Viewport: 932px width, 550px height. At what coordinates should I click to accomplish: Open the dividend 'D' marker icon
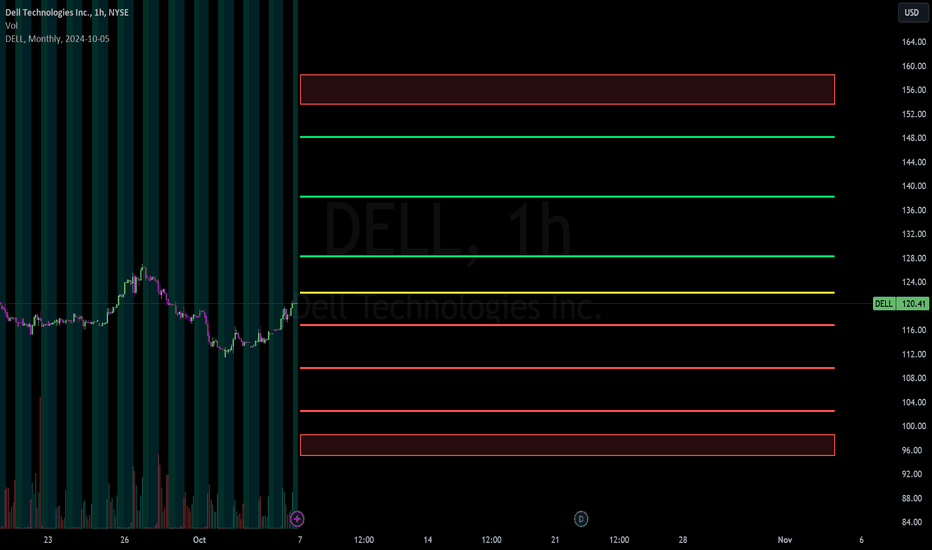click(x=581, y=519)
